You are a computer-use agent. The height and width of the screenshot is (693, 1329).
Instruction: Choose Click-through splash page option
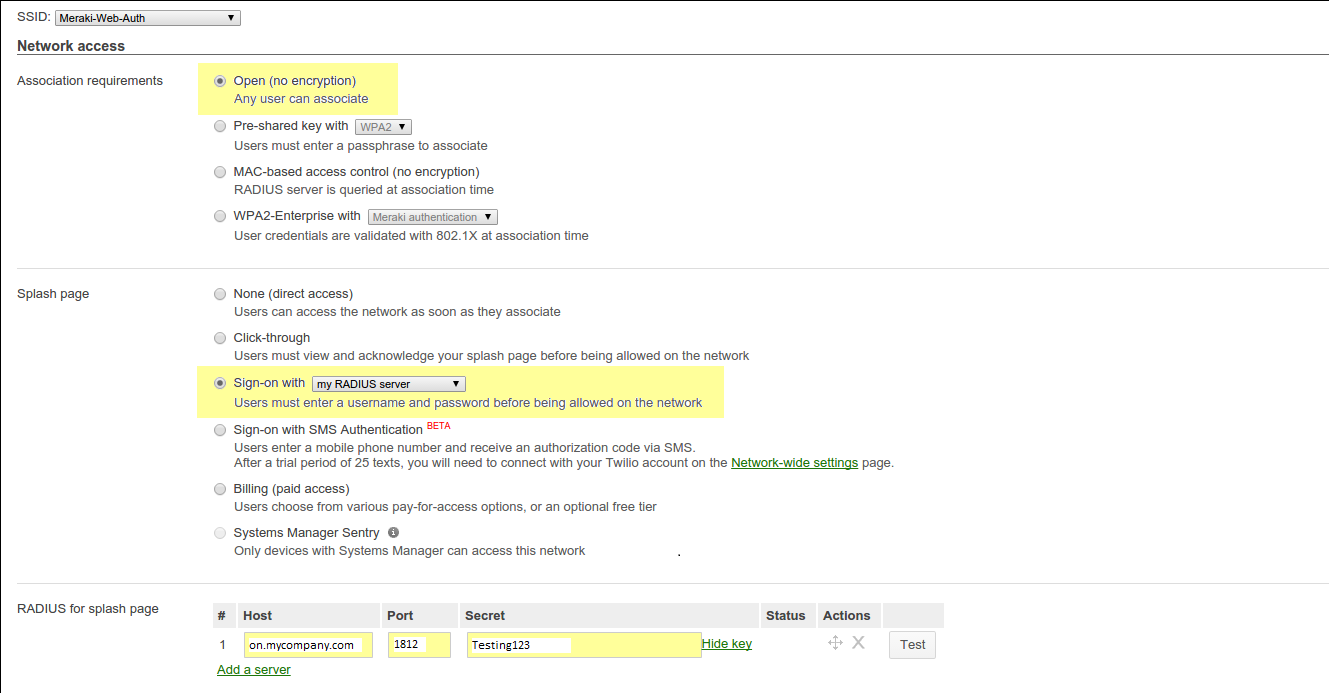click(x=220, y=338)
